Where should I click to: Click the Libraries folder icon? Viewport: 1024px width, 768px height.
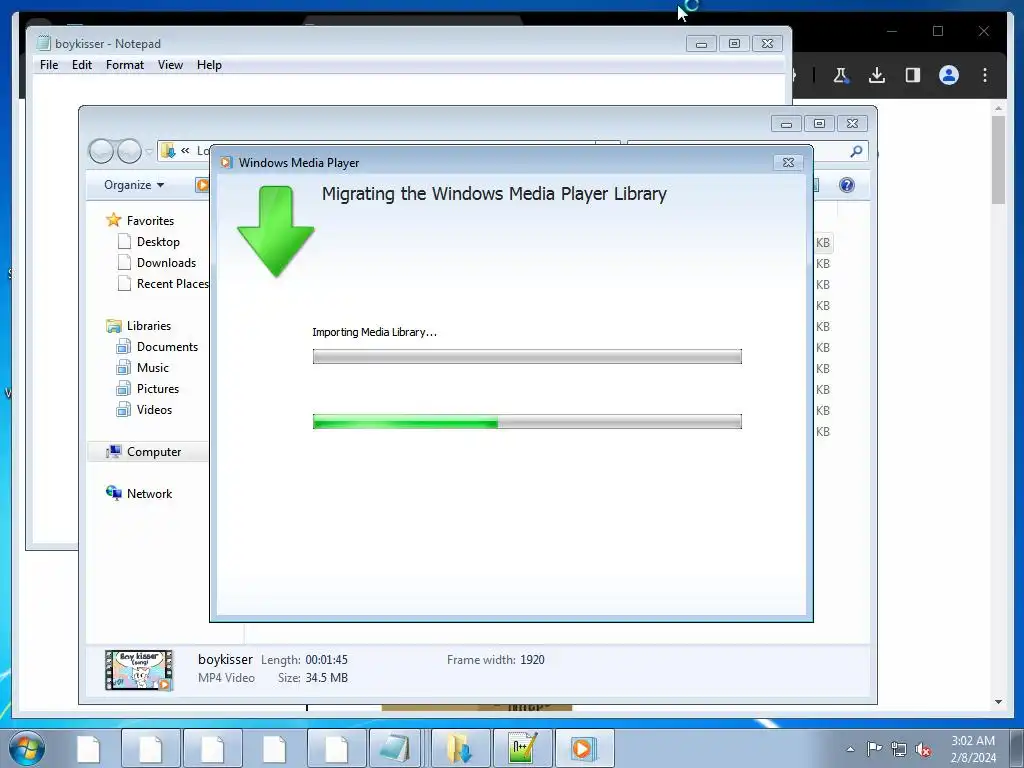114,325
